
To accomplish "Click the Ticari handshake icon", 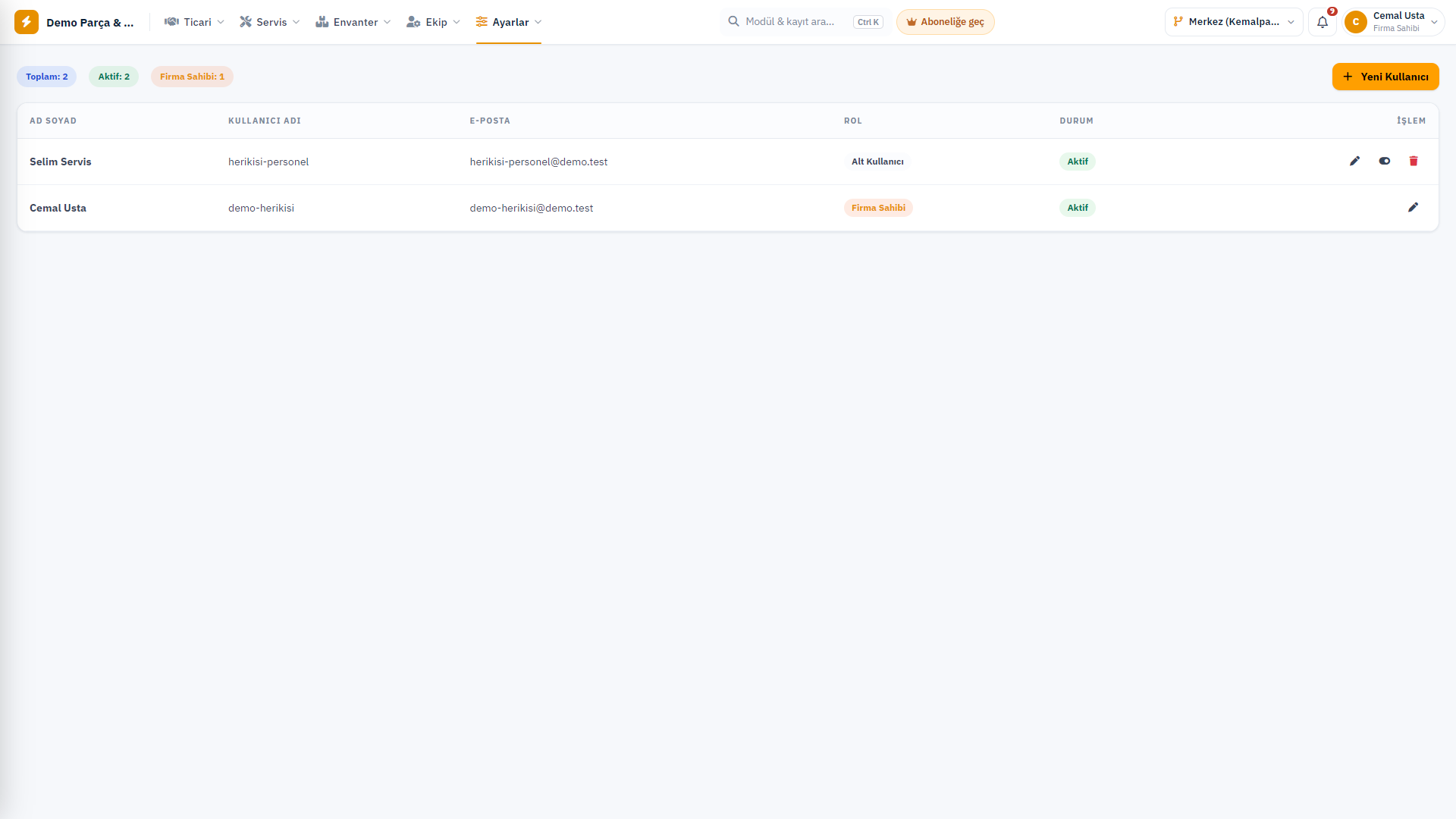I will click(x=171, y=22).
